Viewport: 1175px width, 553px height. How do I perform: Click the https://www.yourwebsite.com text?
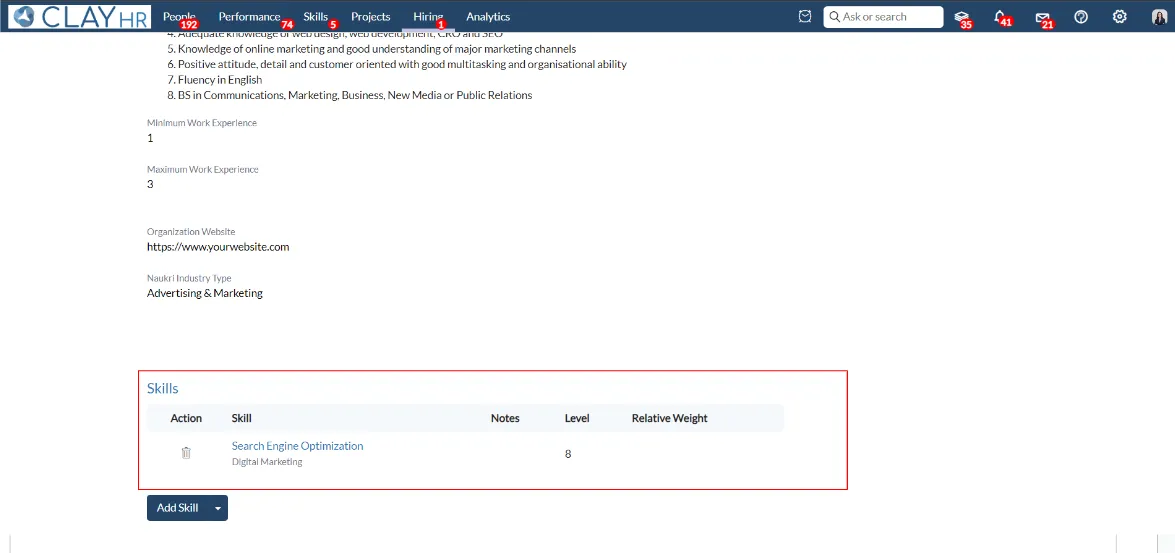[218, 247]
